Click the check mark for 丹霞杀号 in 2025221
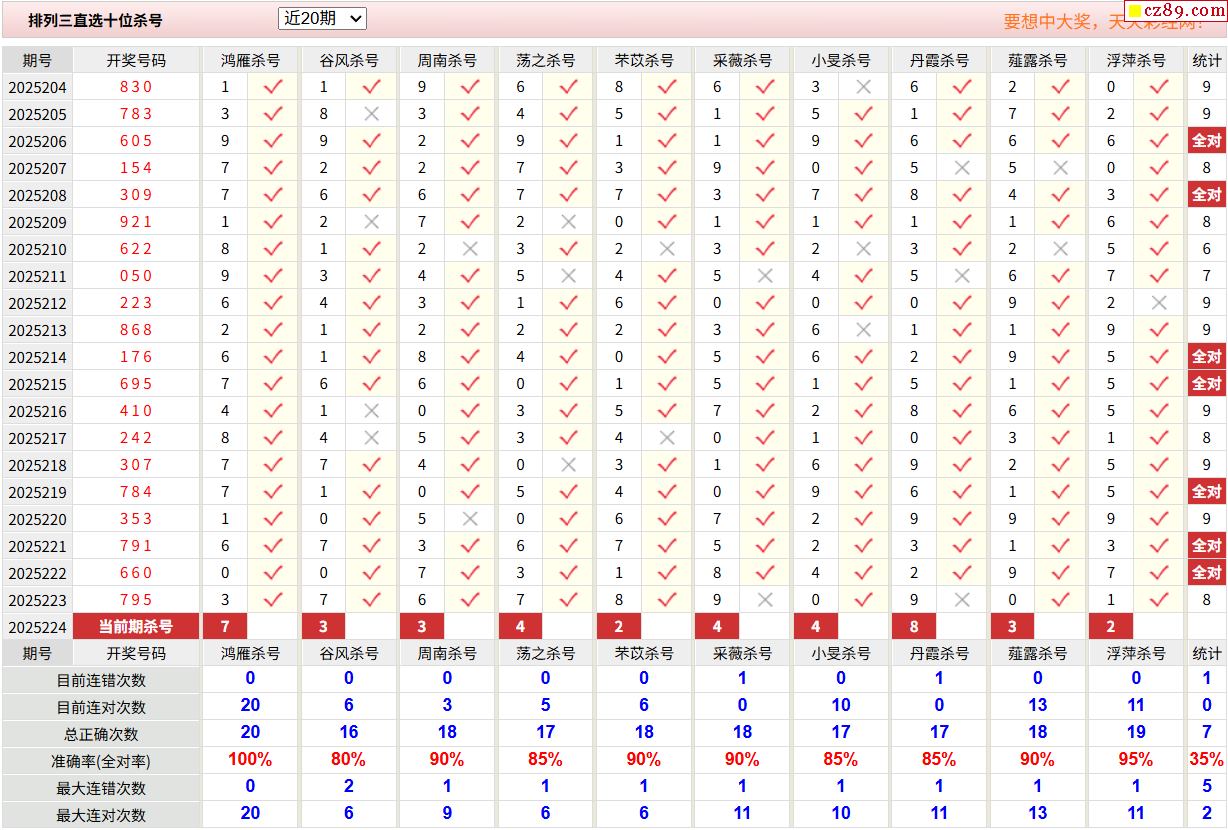This screenshot has width=1228, height=830. 962,546
